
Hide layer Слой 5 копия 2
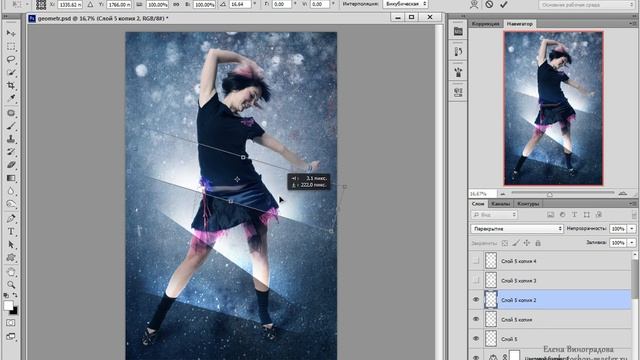(476, 300)
